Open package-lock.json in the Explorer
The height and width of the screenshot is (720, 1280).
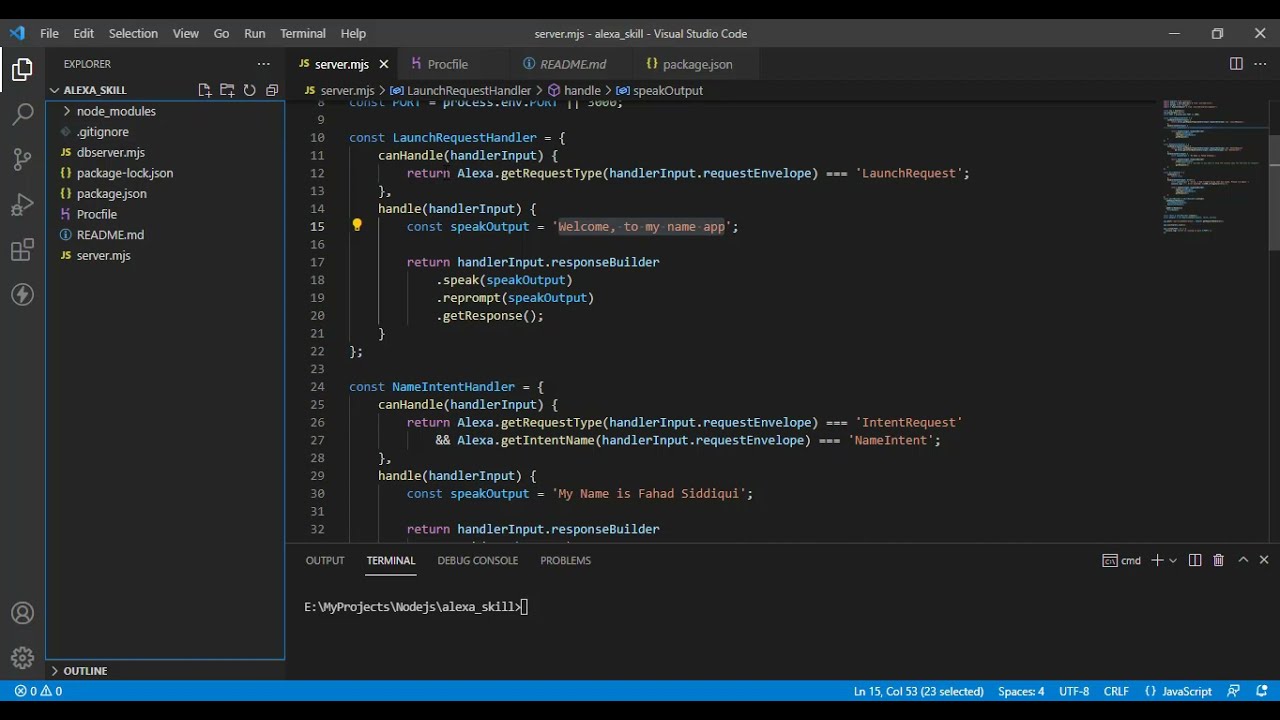(165, 173)
